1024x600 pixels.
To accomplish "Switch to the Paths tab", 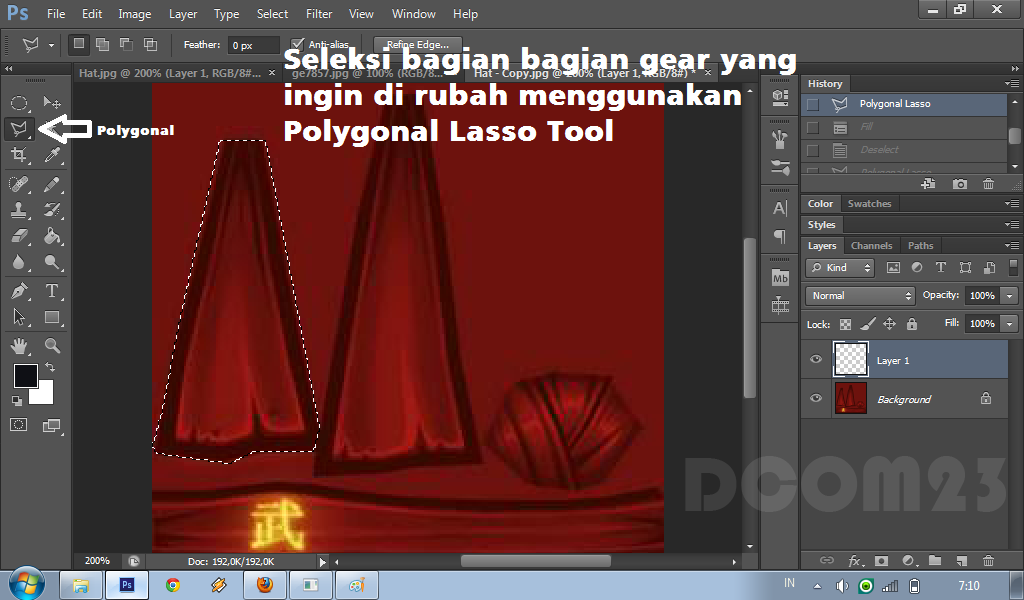I will 920,245.
